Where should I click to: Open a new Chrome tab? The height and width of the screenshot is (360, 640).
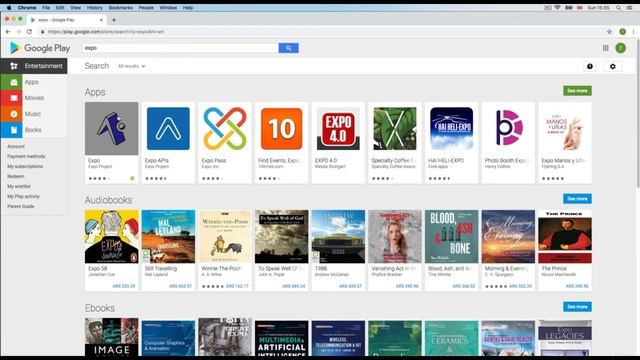[114, 20]
